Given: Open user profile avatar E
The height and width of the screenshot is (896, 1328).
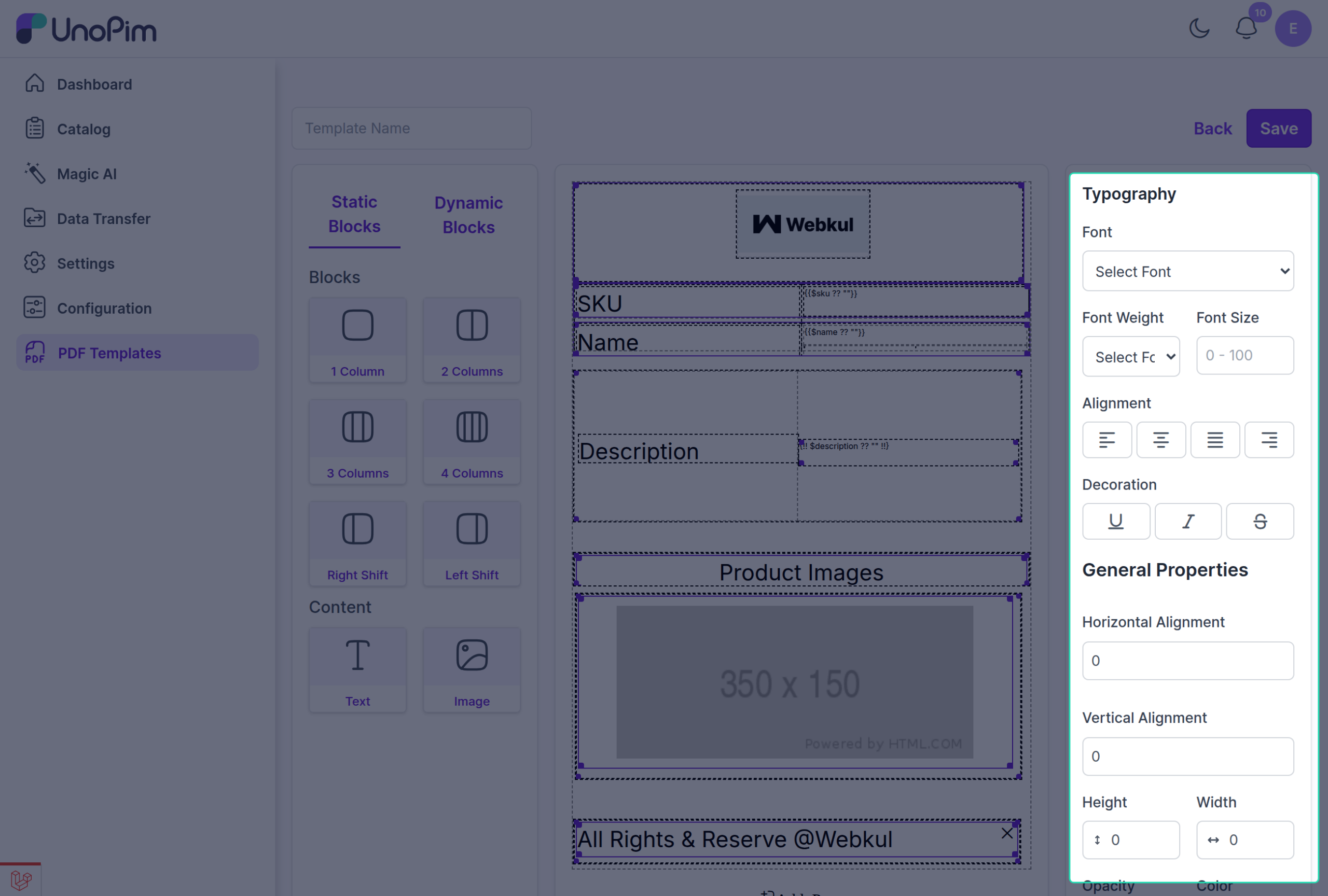Looking at the screenshot, I should 1293,29.
